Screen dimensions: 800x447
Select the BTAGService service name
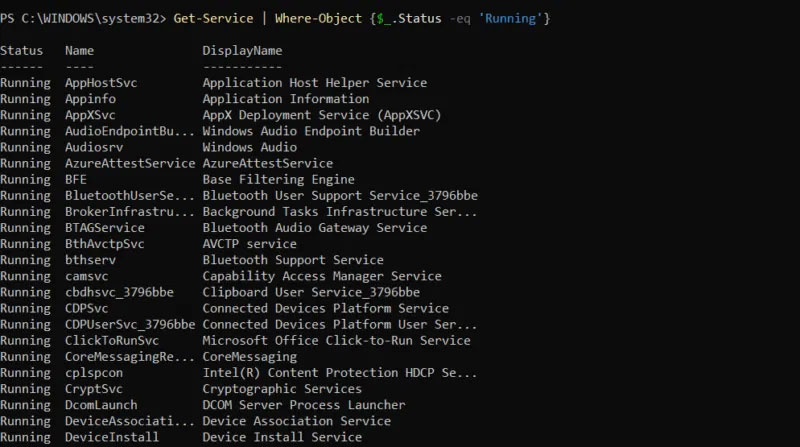(105, 228)
